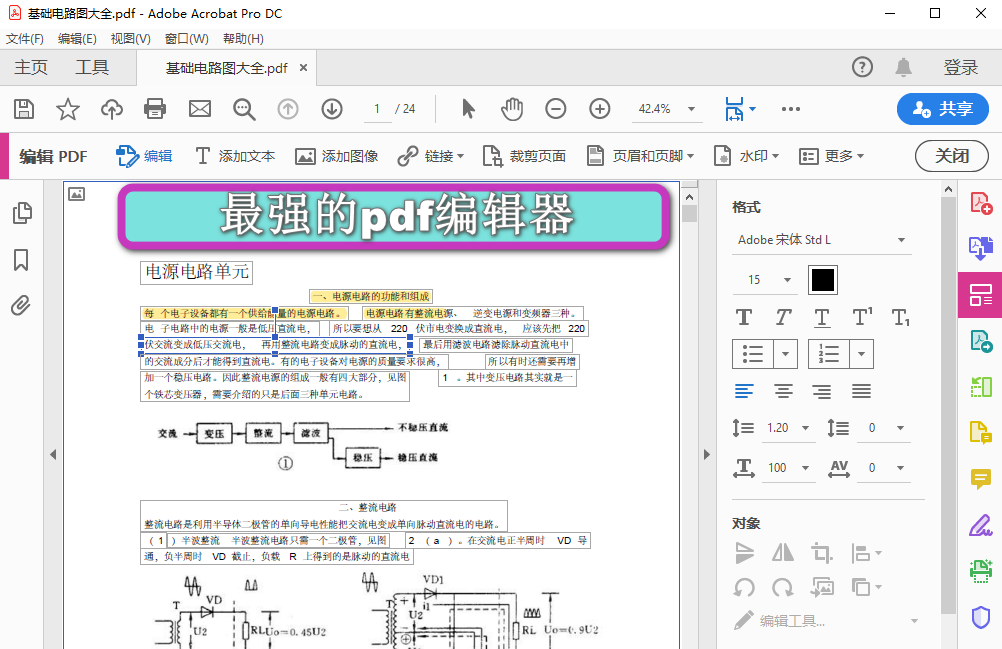The width and height of the screenshot is (1002, 649).
Task: Crop the selected image object
Action: coord(822,553)
